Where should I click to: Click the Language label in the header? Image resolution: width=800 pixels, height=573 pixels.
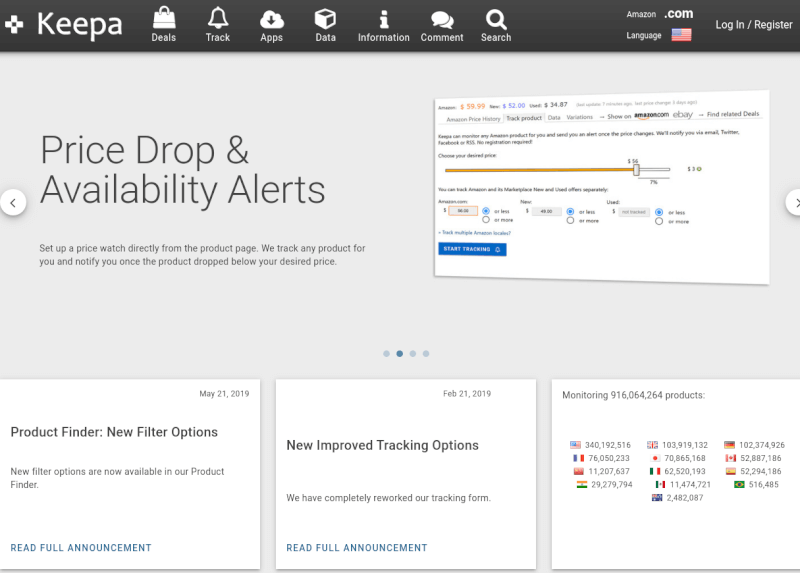point(644,35)
